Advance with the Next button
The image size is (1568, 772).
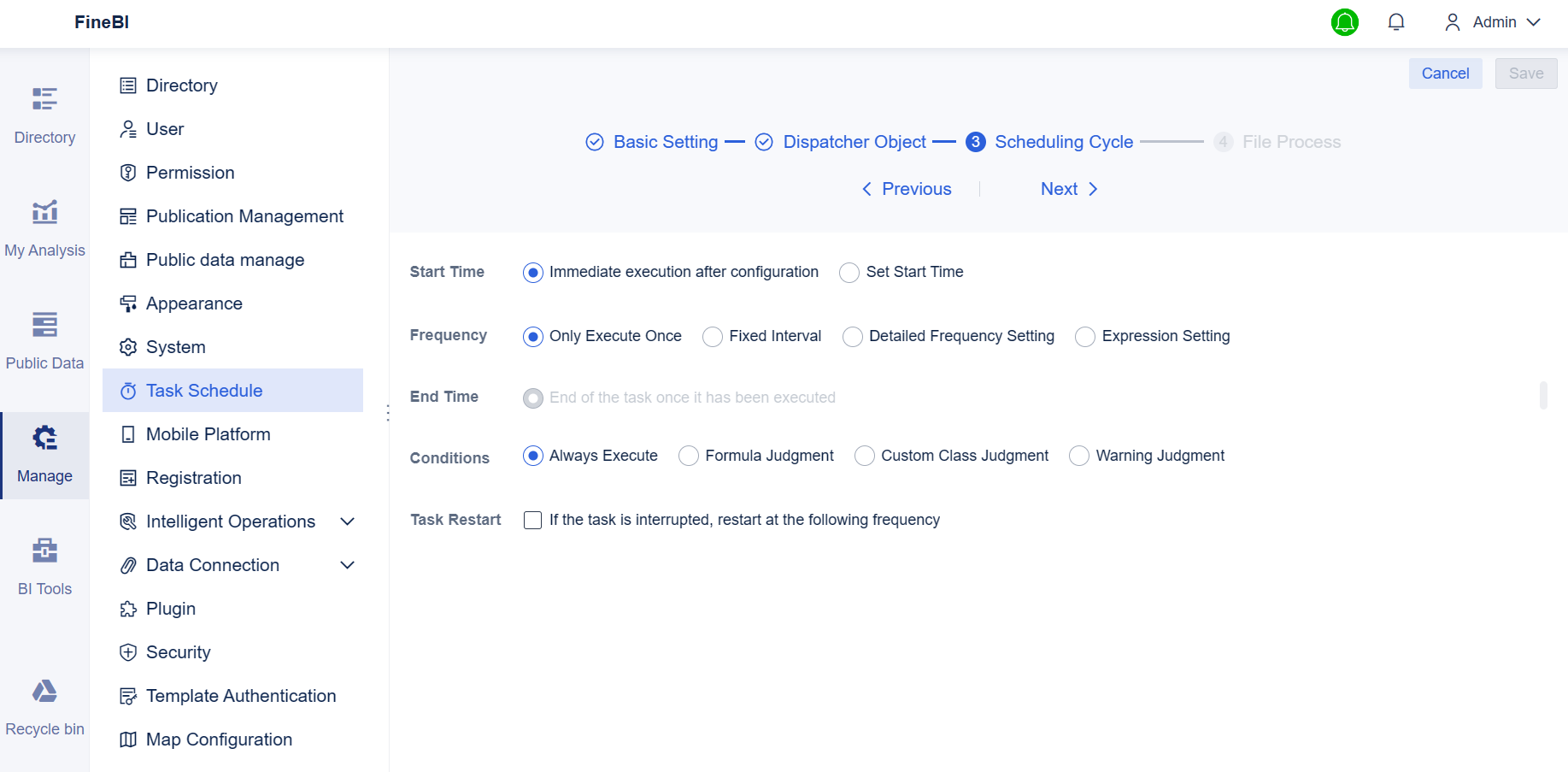tap(1059, 188)
